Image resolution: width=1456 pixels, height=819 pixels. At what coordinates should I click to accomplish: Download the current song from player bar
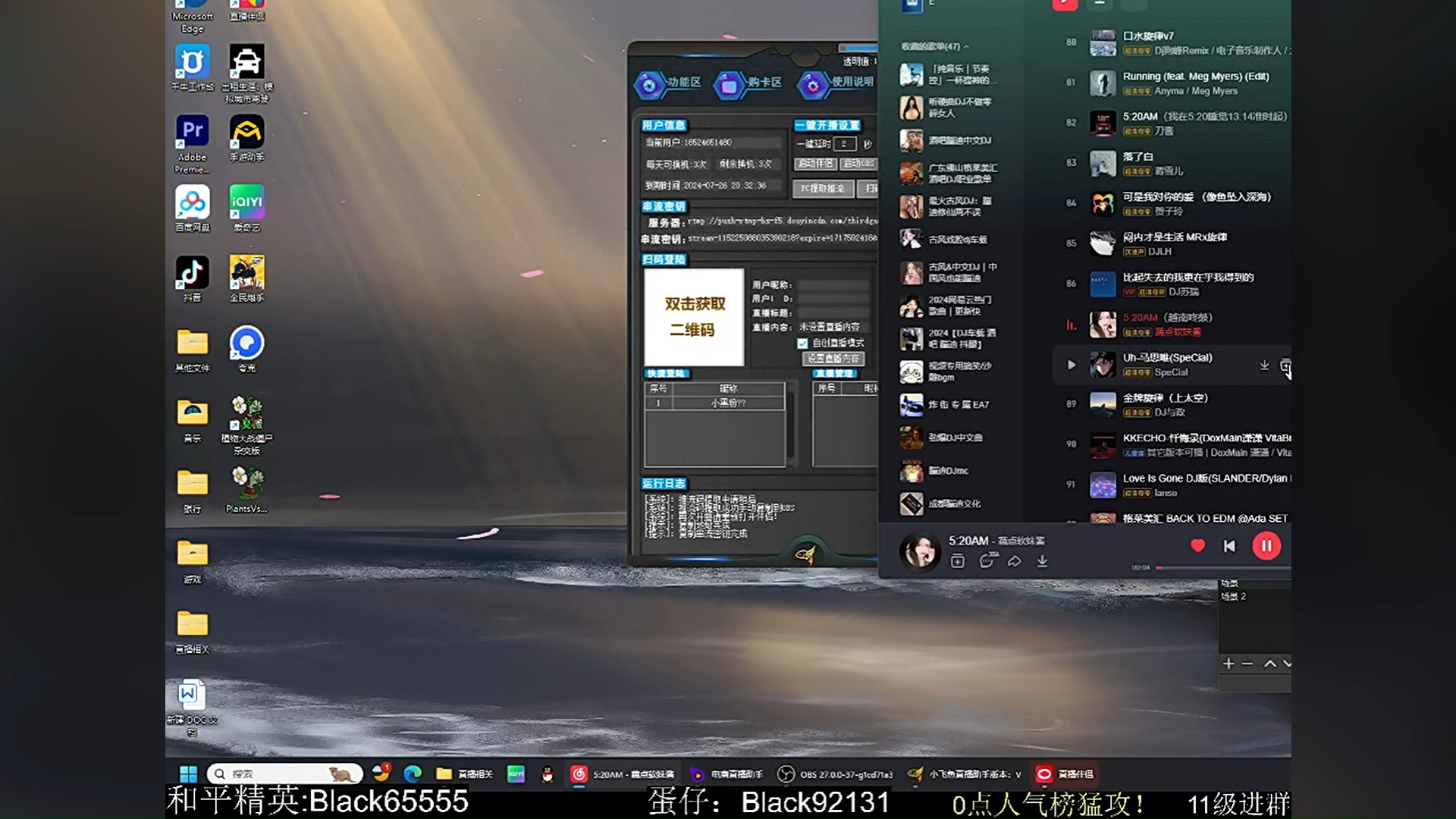(x=1042, y=561)
